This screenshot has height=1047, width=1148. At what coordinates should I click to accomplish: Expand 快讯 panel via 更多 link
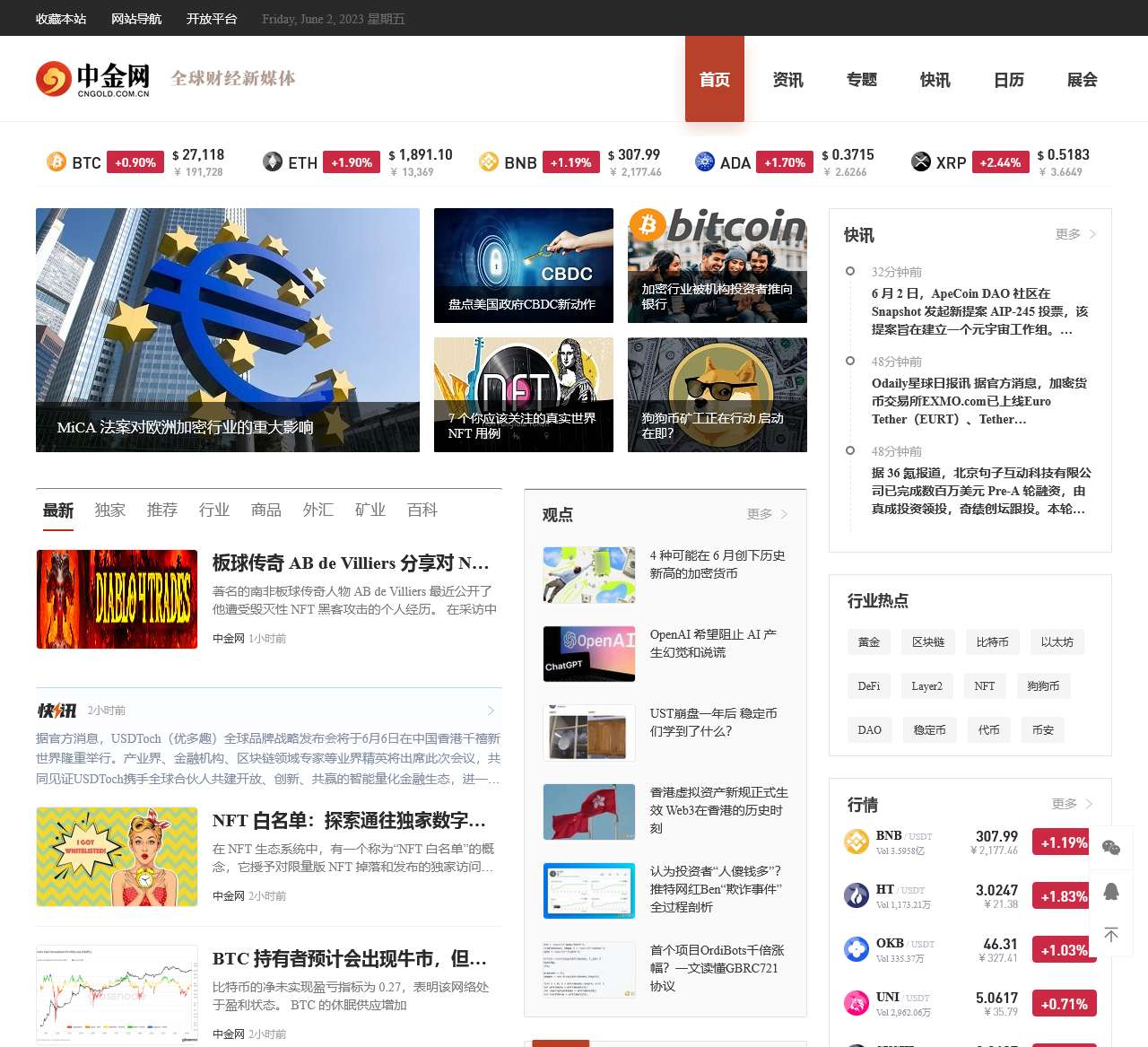(x=1075, y=234)
